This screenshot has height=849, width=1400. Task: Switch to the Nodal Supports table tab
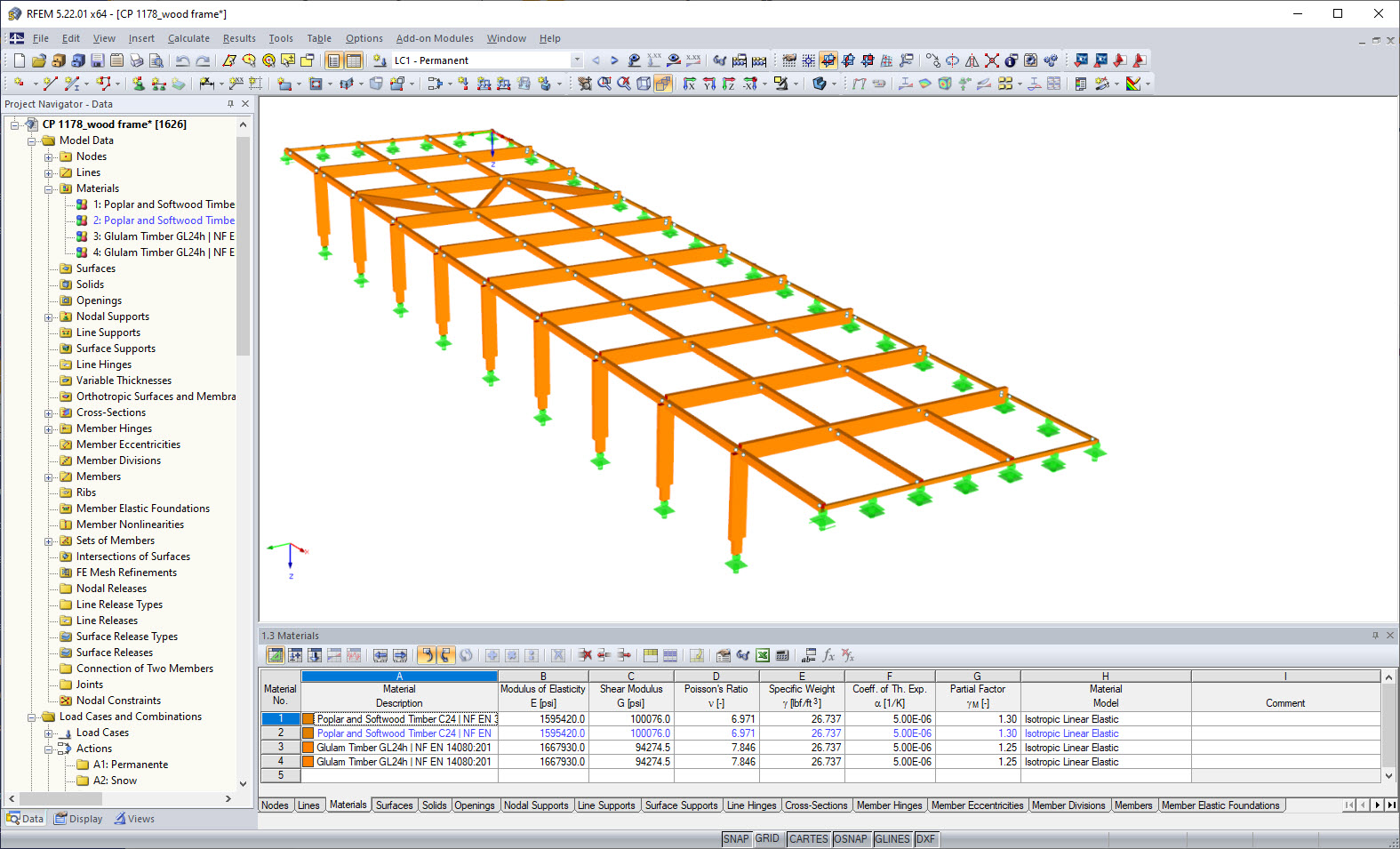coord(536,805)
